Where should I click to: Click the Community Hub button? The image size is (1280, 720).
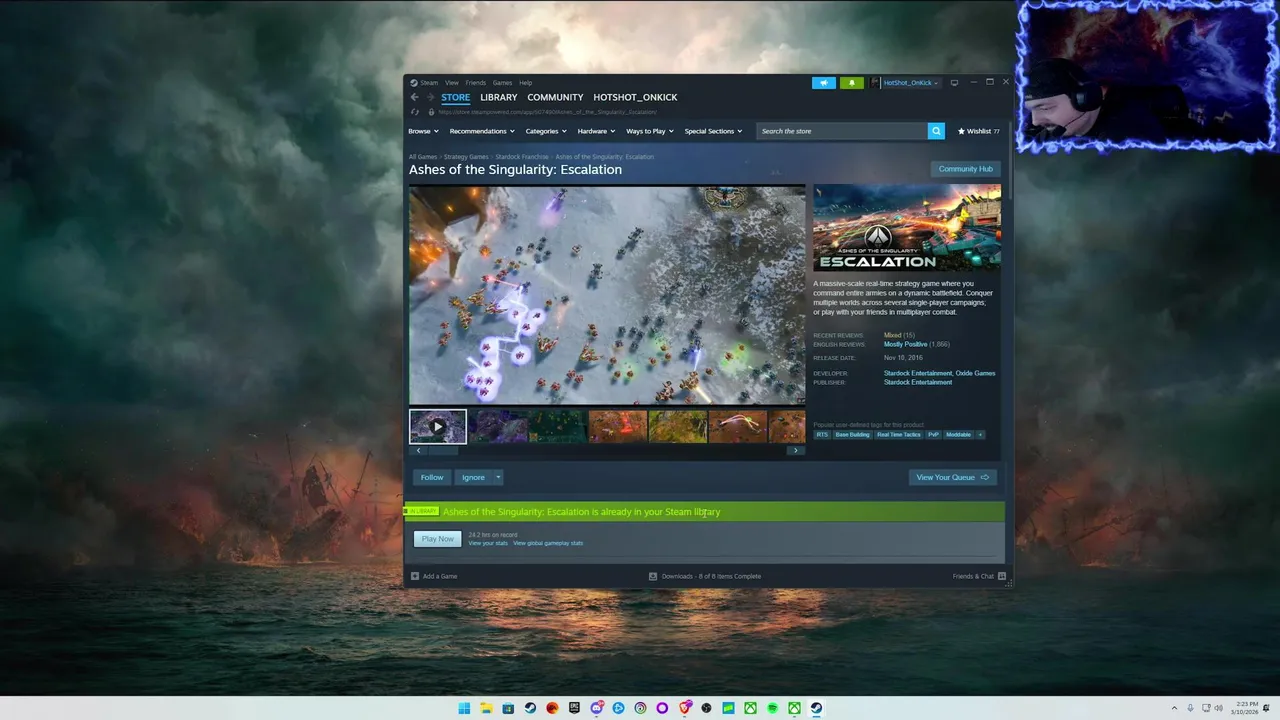tap(965, 169)
